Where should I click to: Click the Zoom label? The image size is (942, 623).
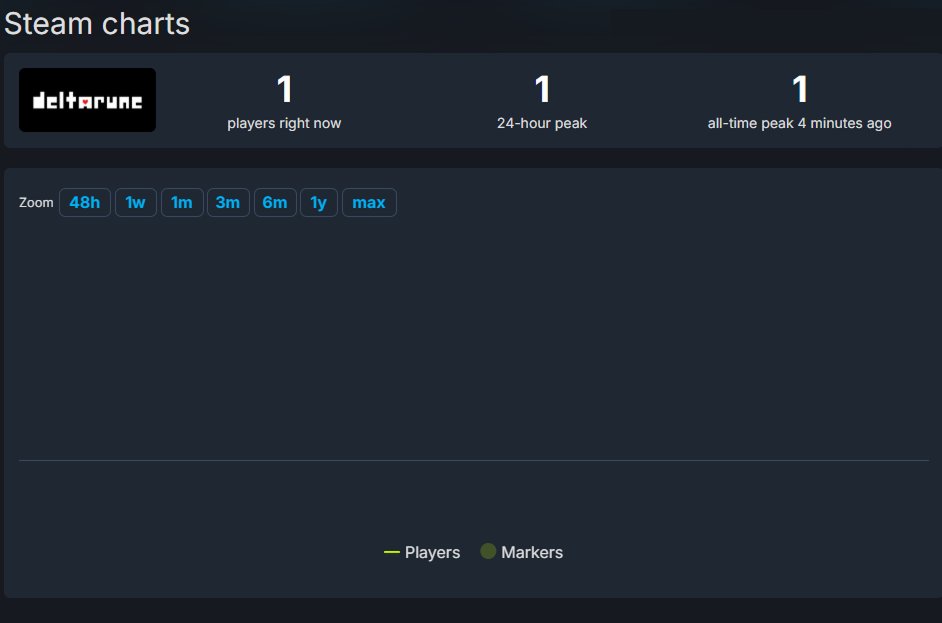pos(36,202)
